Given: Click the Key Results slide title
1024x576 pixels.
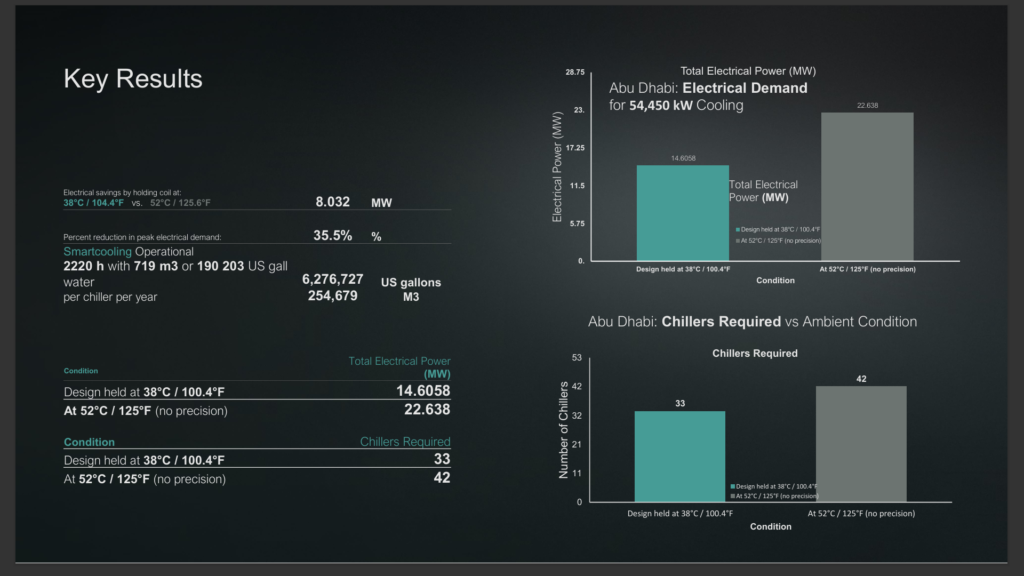Looking at the screenshot, I should tap(133, 78).
